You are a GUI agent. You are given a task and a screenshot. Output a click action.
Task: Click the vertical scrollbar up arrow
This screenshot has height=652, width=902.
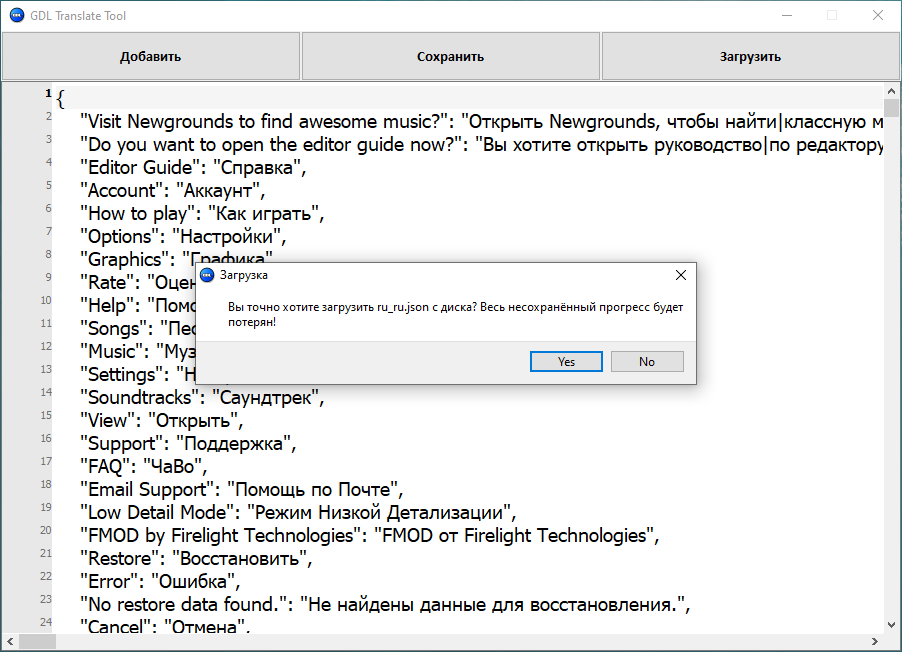[892, 91]
